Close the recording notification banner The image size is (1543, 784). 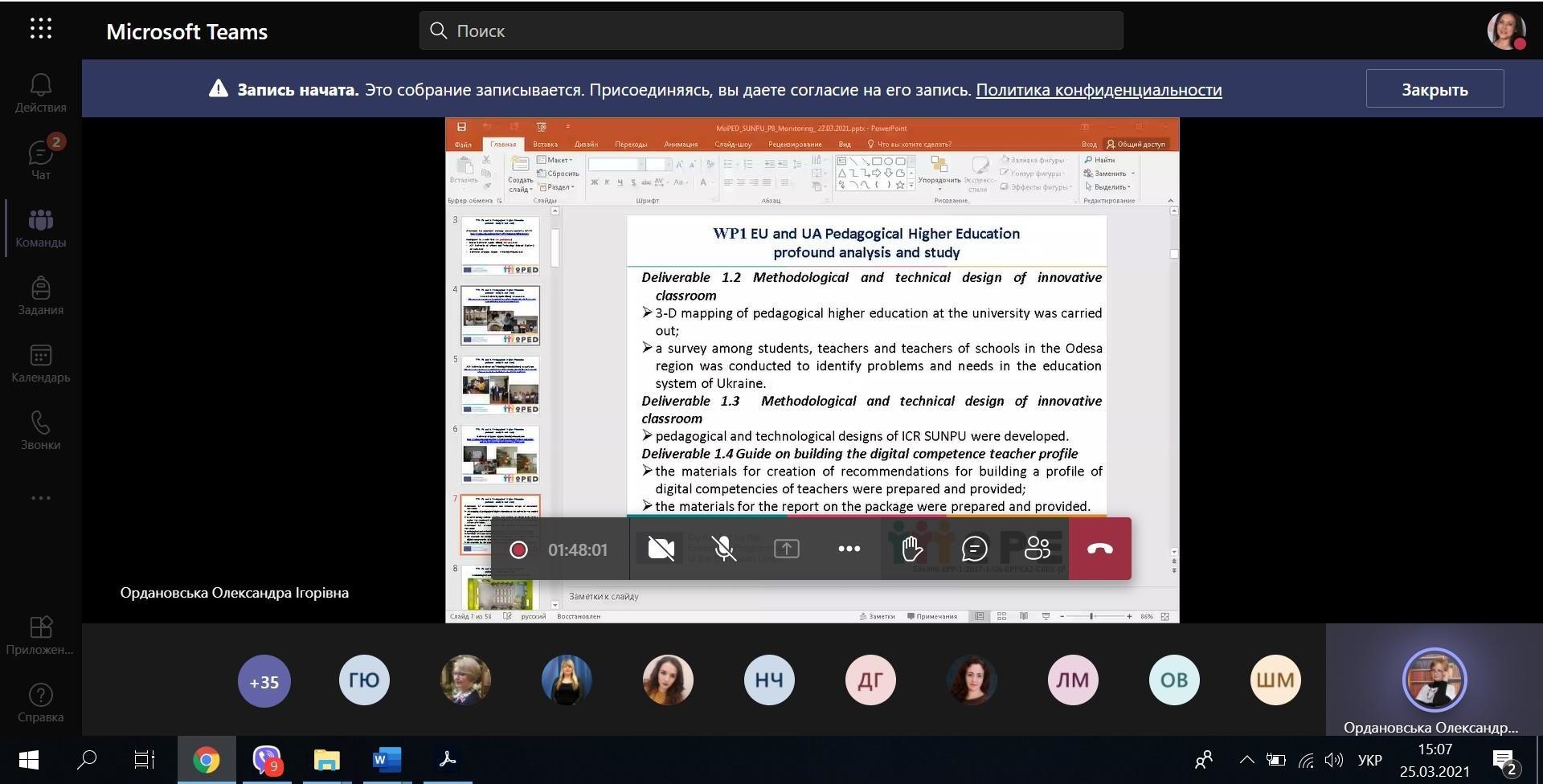[x=1434, y=89]
